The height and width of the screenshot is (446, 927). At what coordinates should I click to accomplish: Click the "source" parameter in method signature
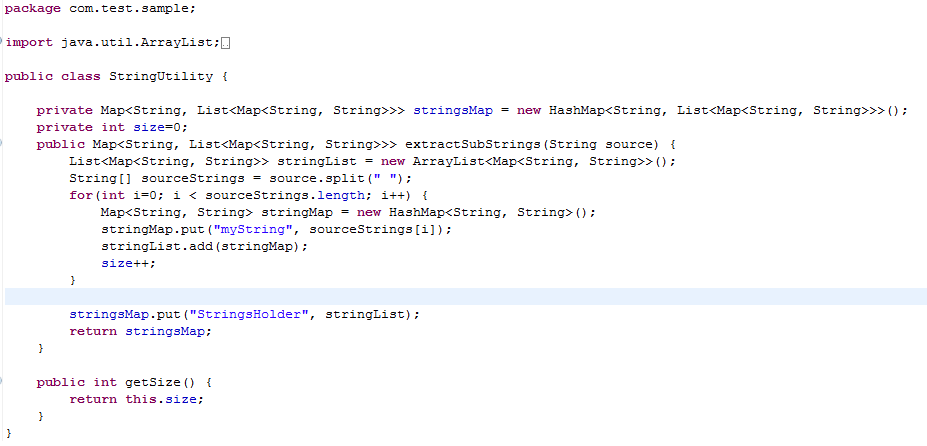click(629, 144)
